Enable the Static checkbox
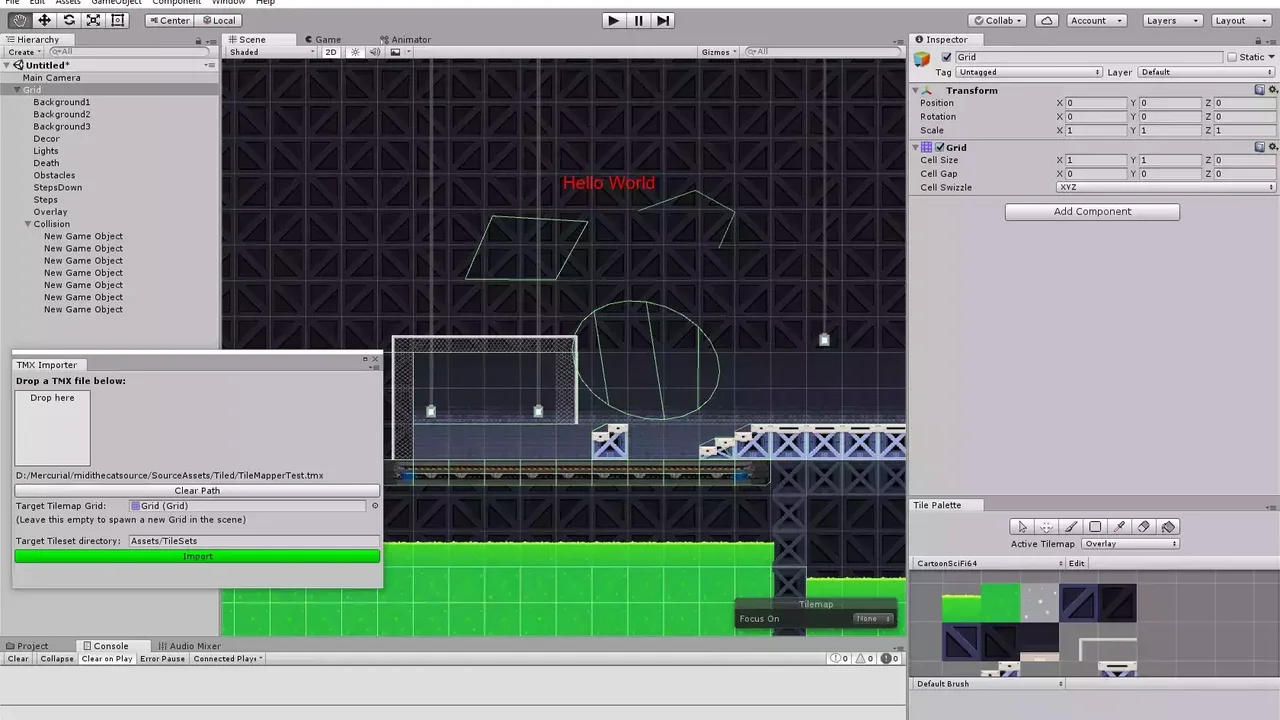The height and width of the screenshot is (720, 1280). (1232, 57)
